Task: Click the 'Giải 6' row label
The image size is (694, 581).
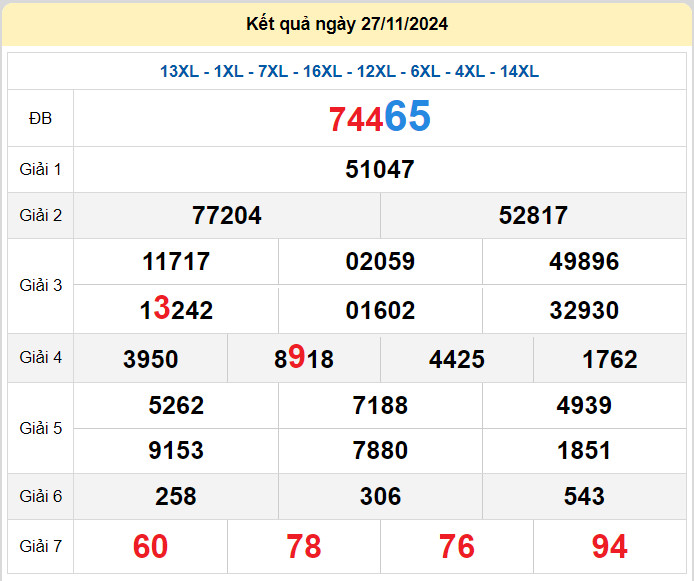Action: coord(40,496)
